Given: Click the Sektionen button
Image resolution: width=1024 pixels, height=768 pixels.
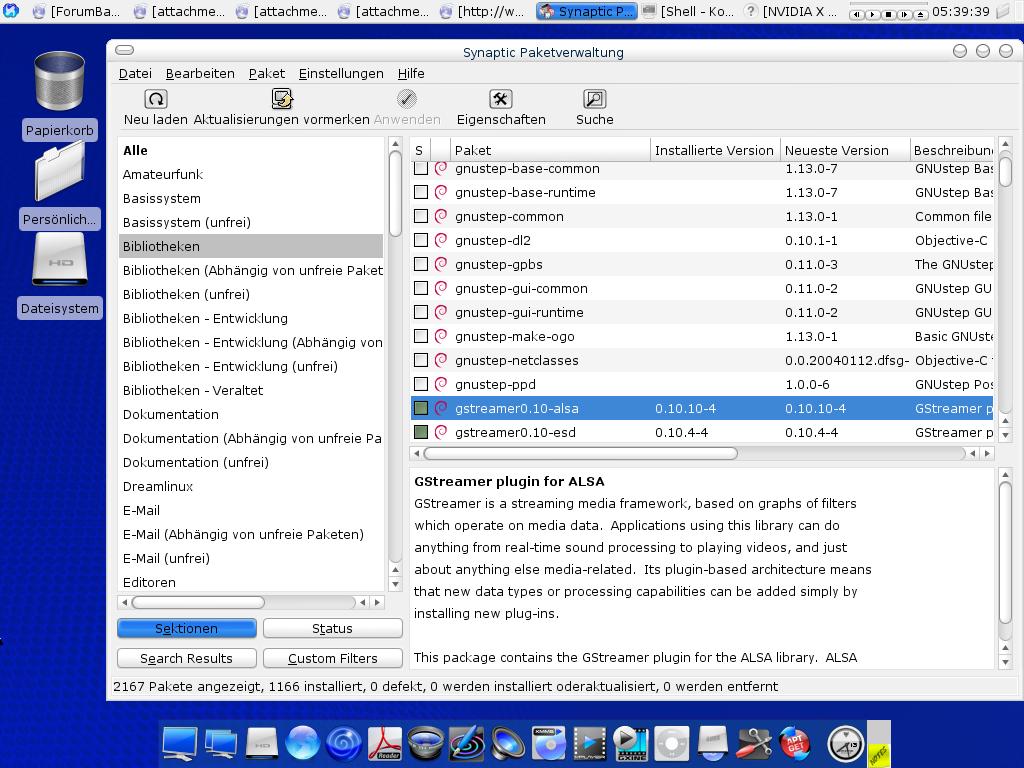Looking at the screenshot, I should [187, 628].
